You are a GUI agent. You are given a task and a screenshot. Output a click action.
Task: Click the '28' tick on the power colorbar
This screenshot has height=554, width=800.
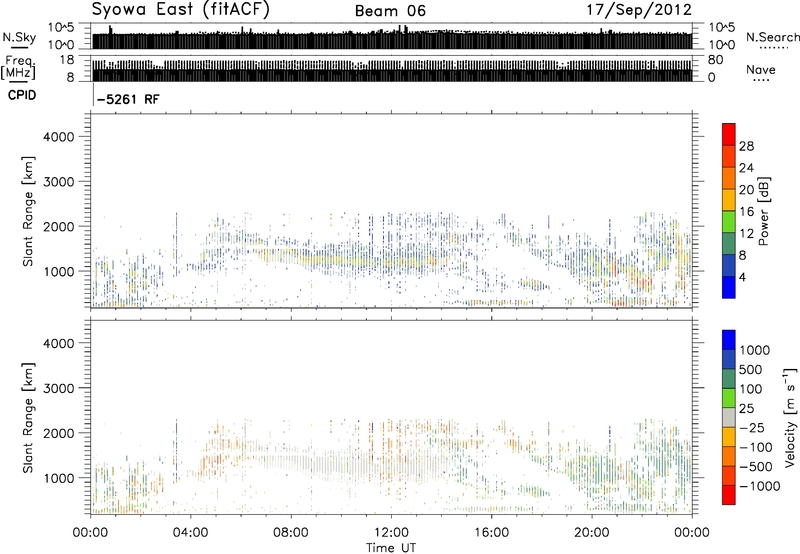[746, 146]
